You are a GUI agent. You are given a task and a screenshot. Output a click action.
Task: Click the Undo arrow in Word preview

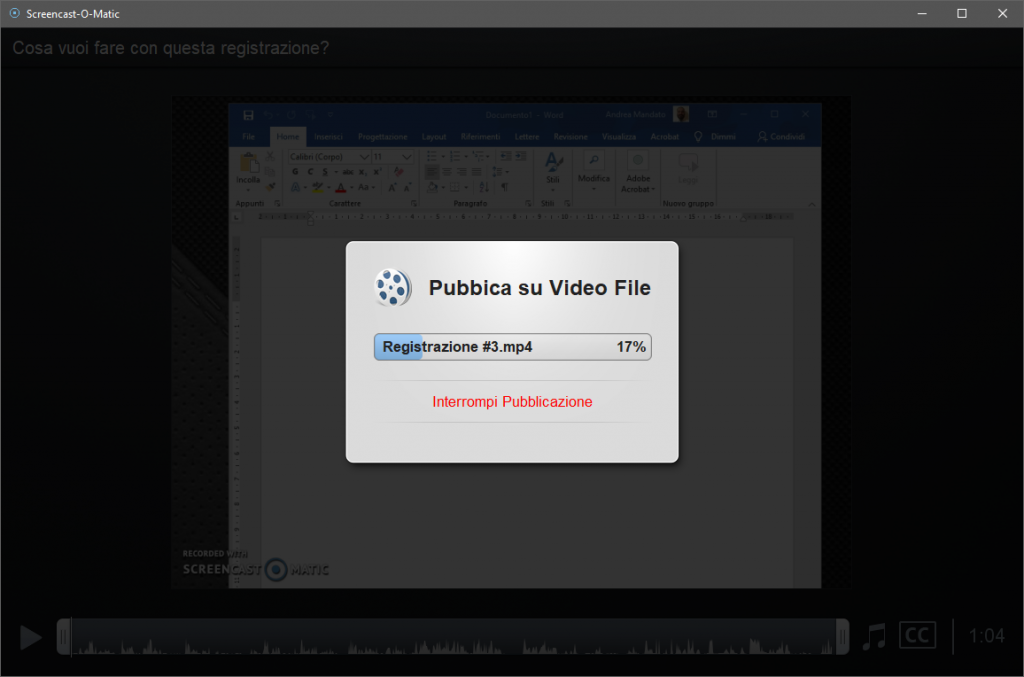coord(268,115)
